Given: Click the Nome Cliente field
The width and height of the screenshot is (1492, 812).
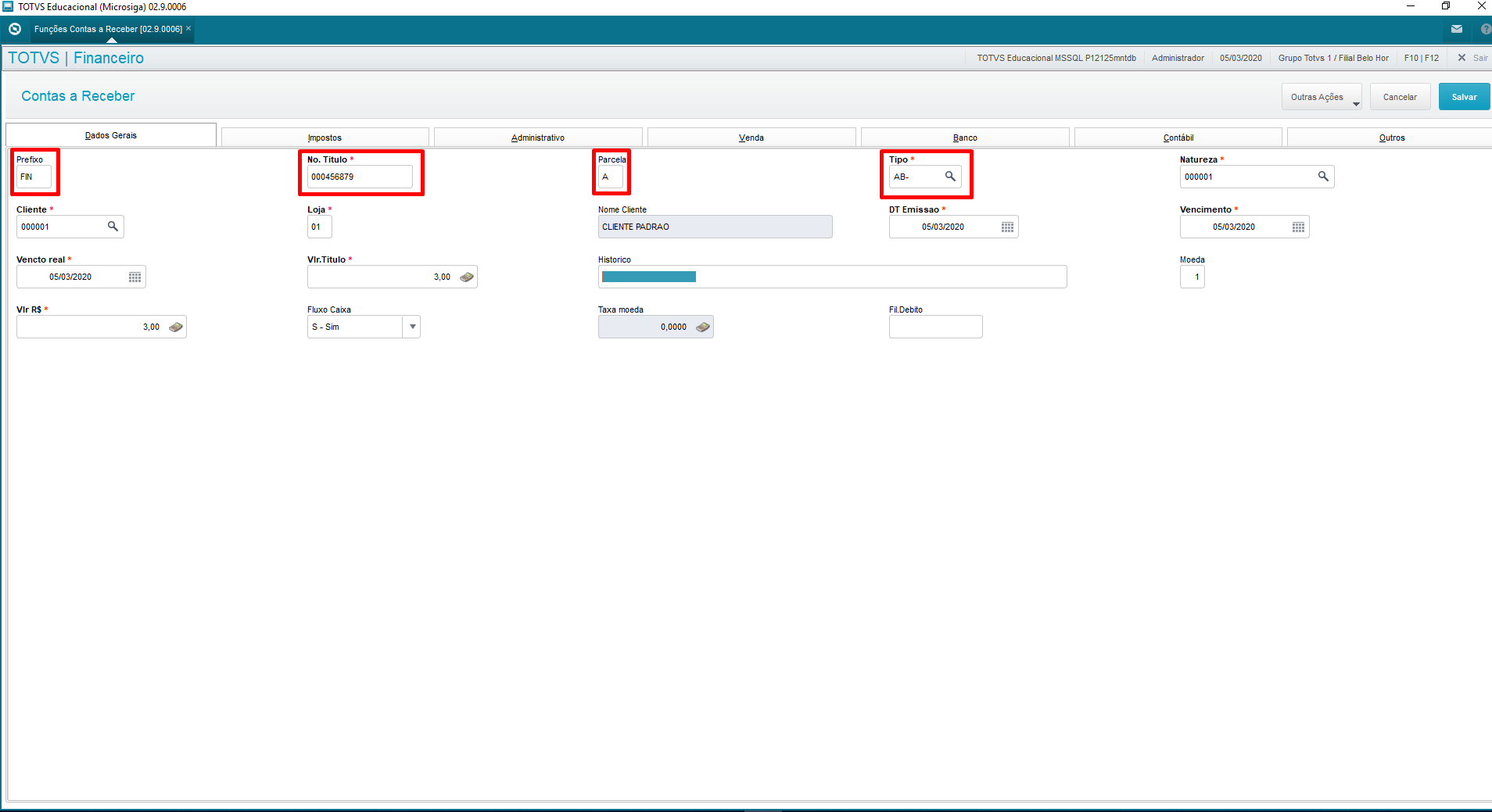Looking at the screenshot, I should click(x=715, y=227).
